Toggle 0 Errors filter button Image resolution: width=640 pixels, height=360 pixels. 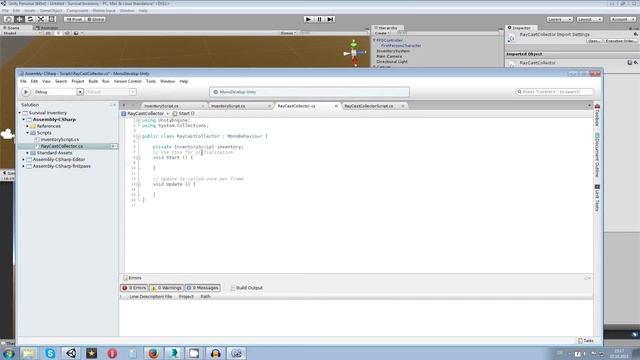(134, 288)
